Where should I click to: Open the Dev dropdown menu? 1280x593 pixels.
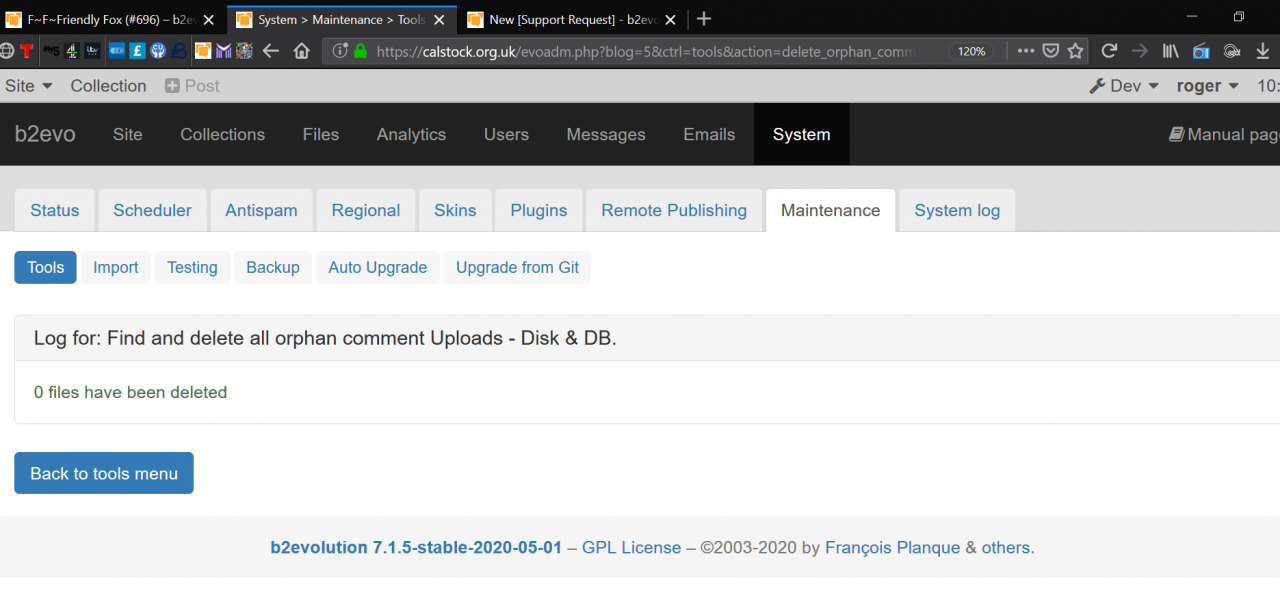pos(1124,86)
